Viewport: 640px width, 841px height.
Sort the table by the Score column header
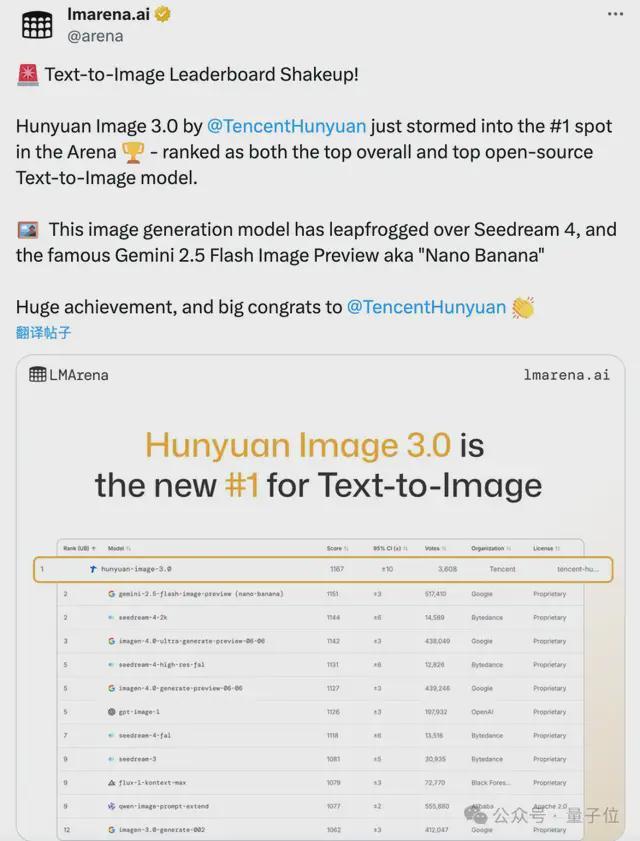[x=337, y=548]
